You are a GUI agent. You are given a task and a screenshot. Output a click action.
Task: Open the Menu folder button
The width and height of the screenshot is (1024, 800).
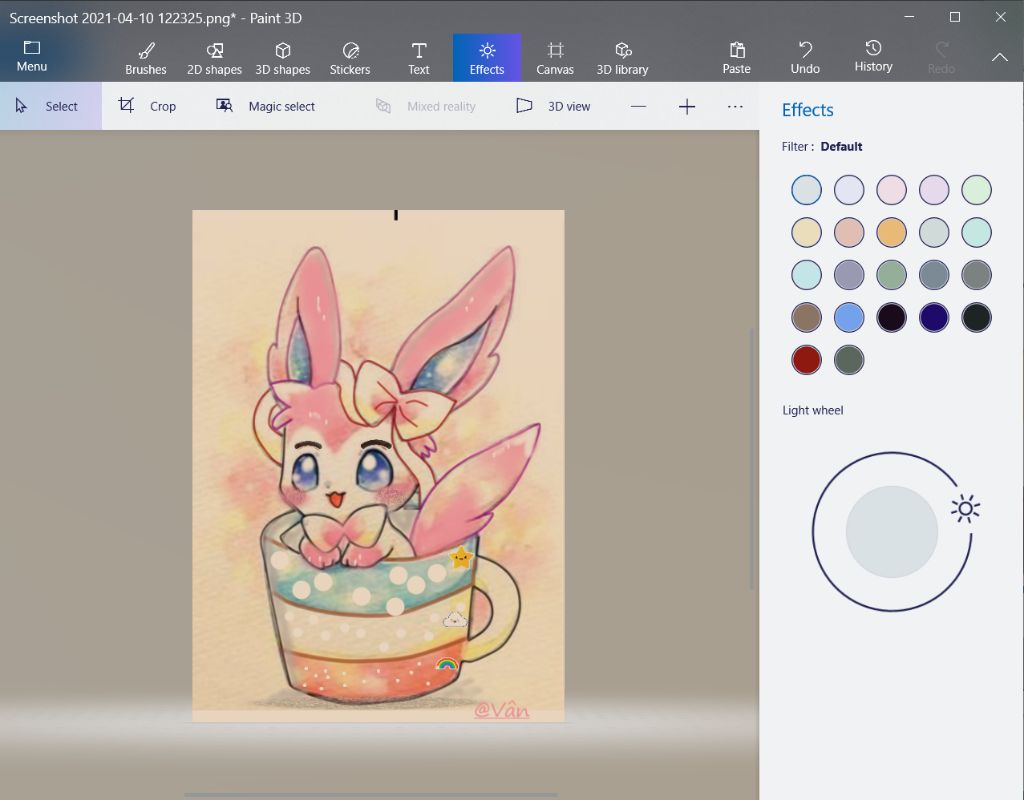(x=31, y=57)
